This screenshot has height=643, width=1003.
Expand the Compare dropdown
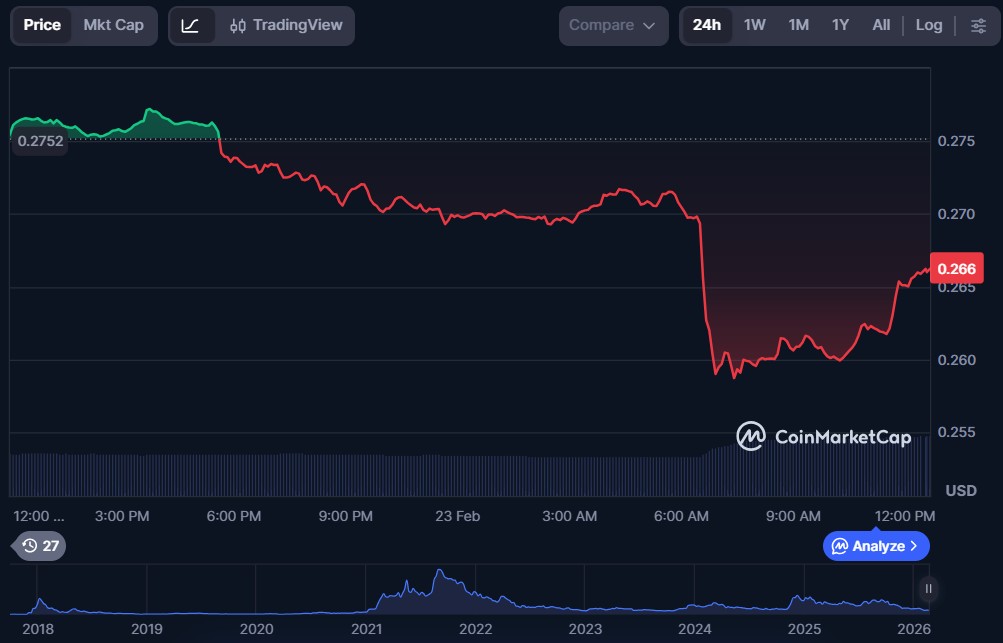[x=613, y=25]
